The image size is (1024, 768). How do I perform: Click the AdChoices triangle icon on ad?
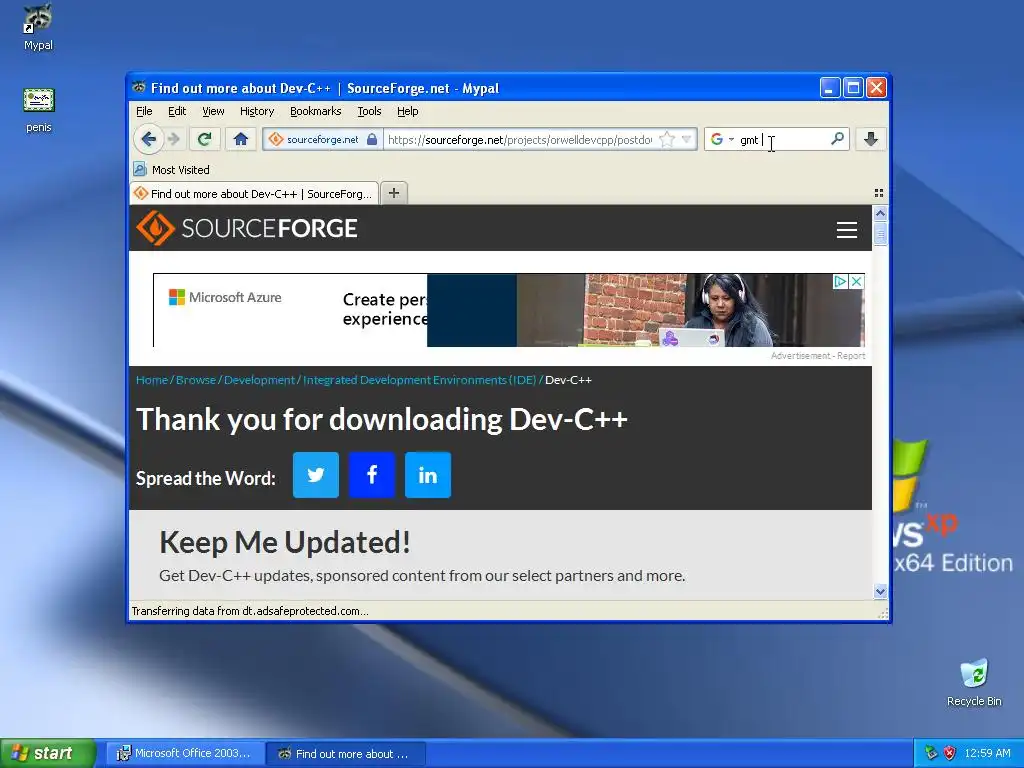tap(840, 281)
